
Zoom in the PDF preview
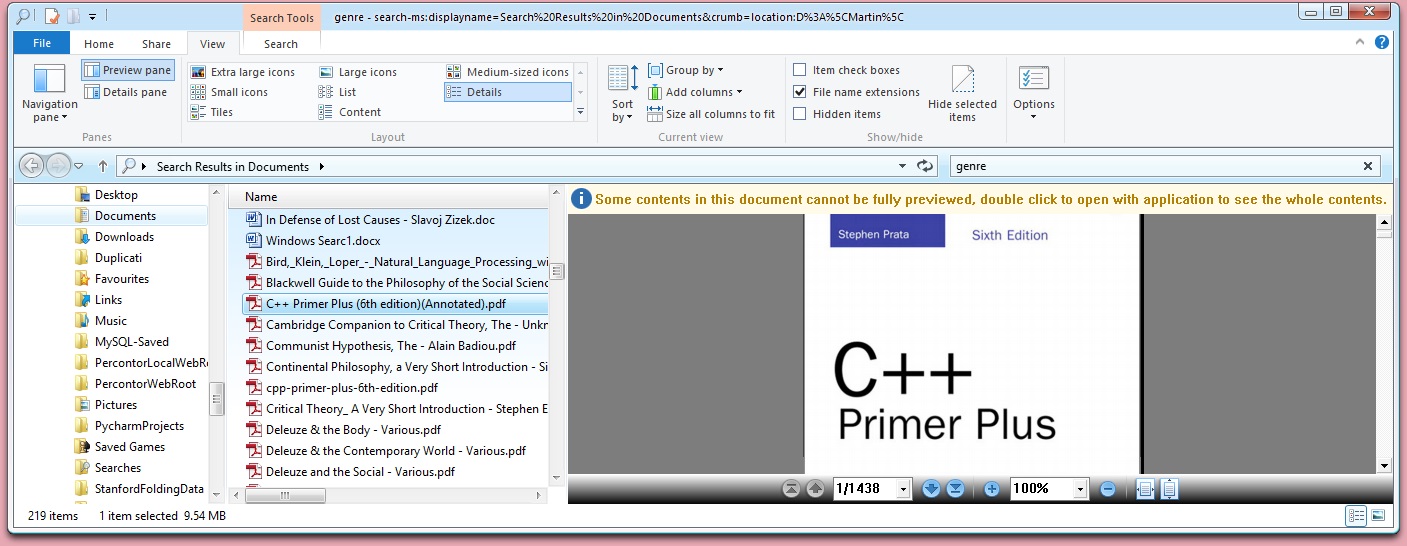pos(992,489)
